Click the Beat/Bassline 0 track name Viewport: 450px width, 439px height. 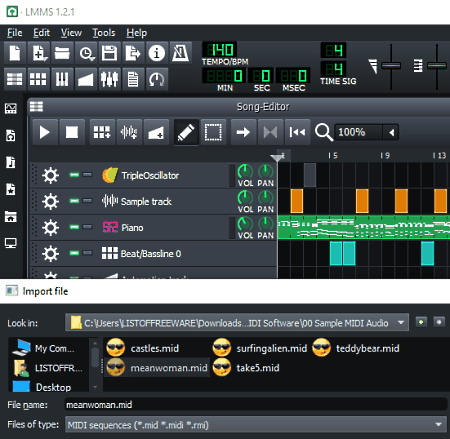pos(151,254)
